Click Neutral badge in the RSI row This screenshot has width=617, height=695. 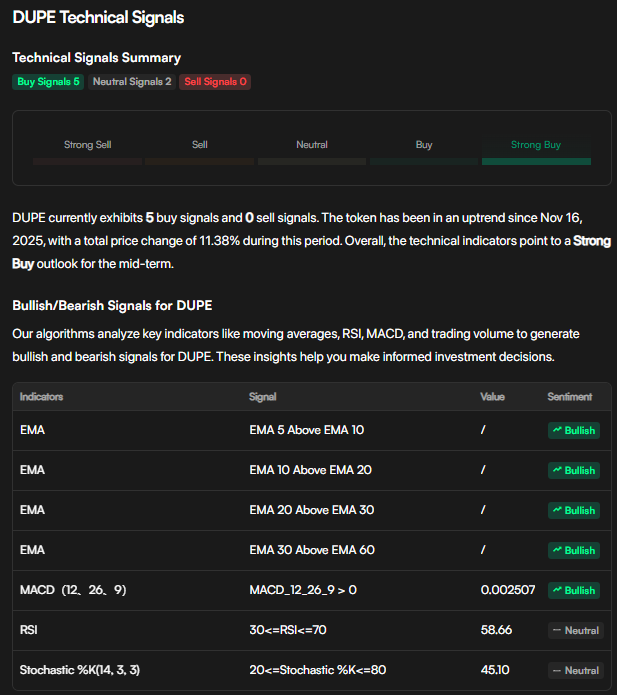575,630
